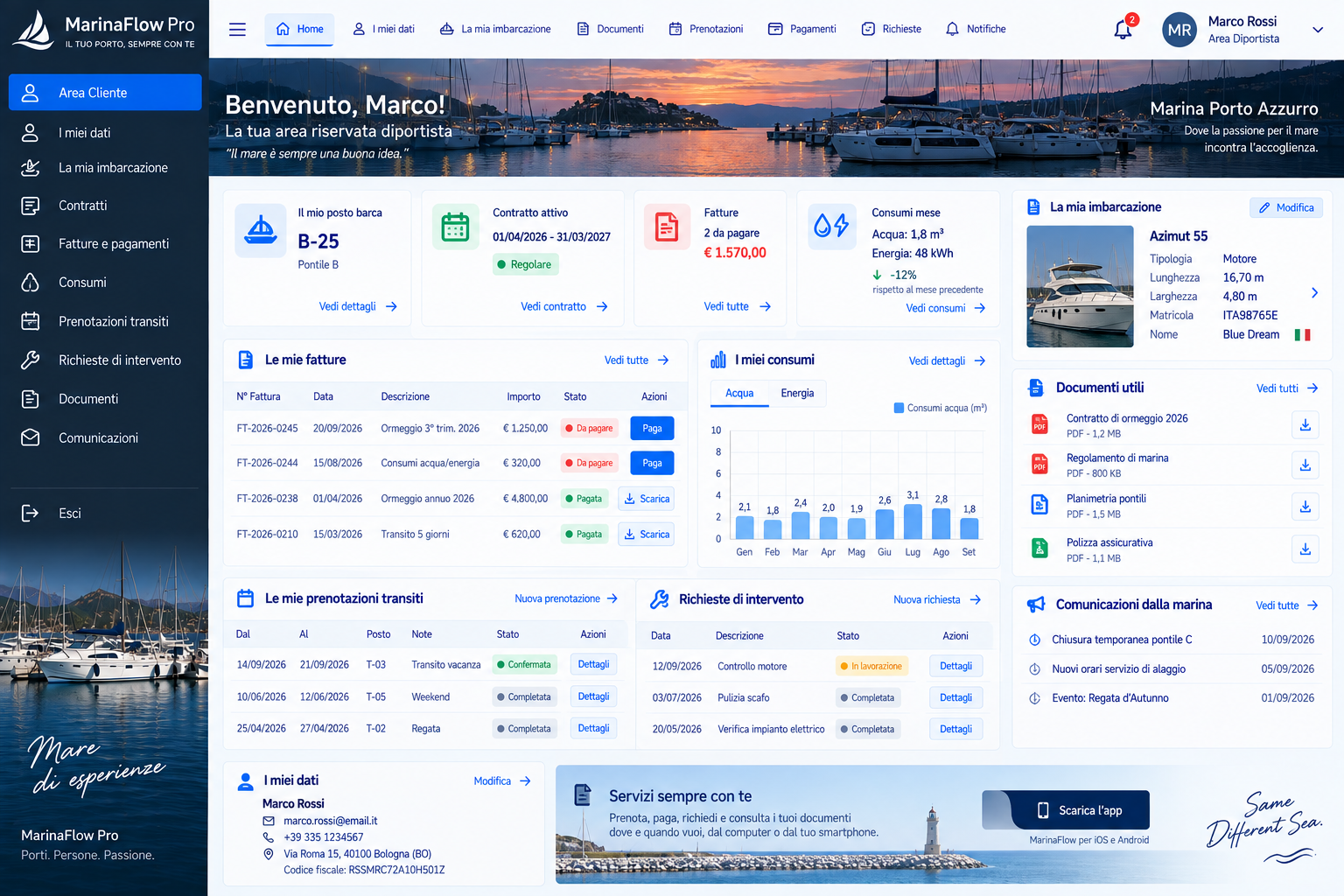Image resolution: width=1344 pixels, height=896 pixels.
Task: Open I miei dati in top navigation
Action: click(383, 29)
